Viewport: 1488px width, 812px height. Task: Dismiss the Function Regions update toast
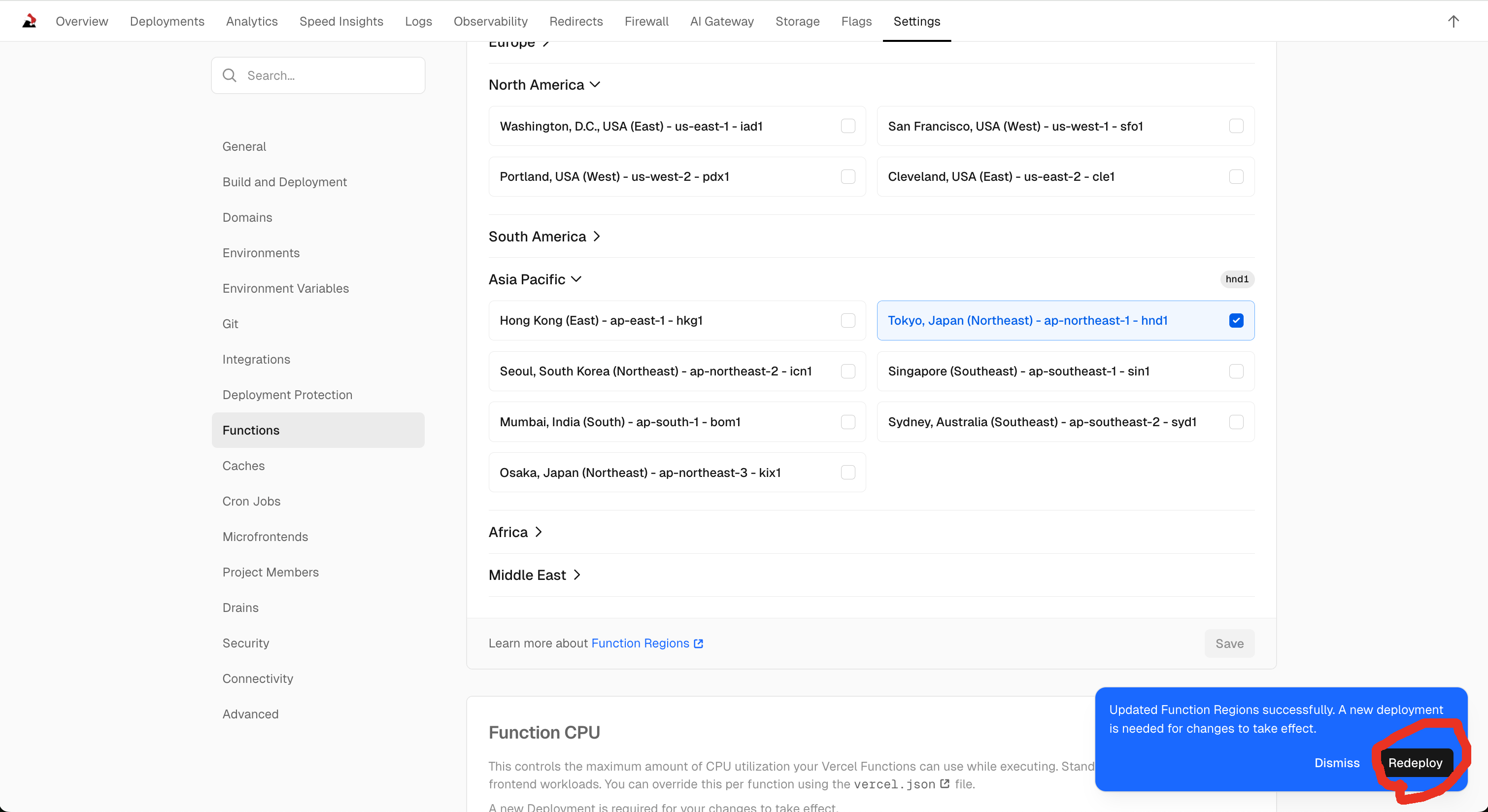(x=1337, y=763)
